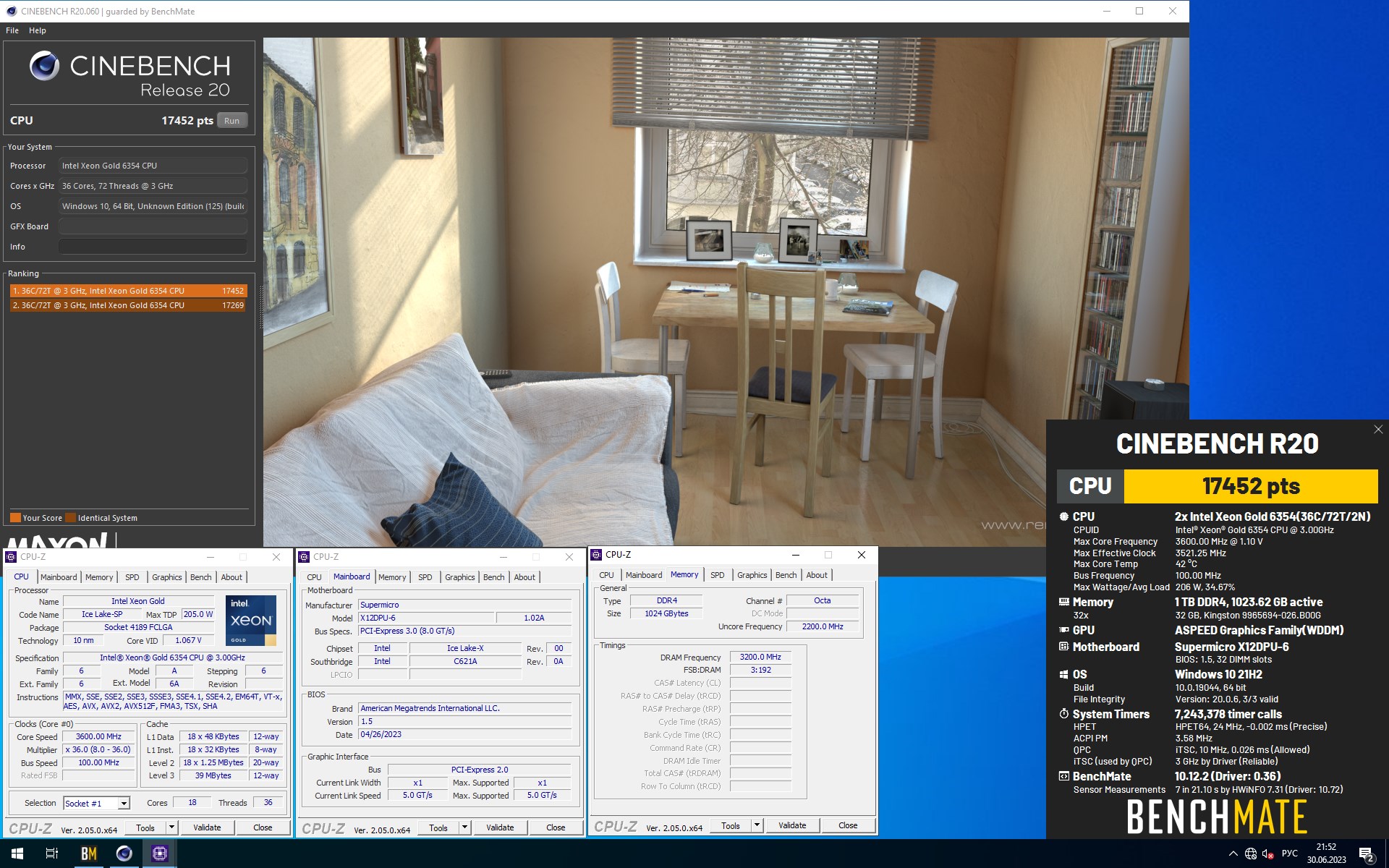Switch to CPU-Z via taskbar icon
Screen dimensions: 1389x868
[x=159, y=854]
